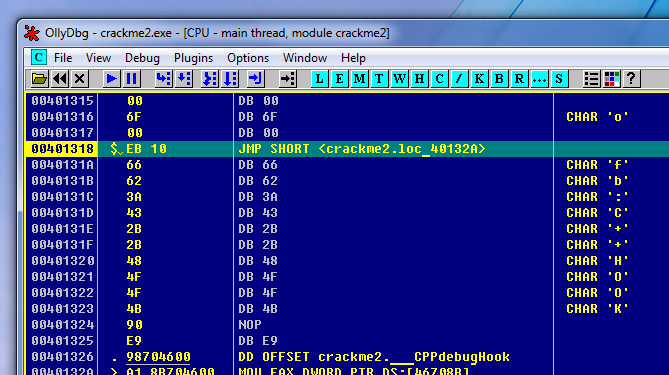669x375 pixels.
Task: Click the Trace over toolbar icon
Action: (230, 79)
